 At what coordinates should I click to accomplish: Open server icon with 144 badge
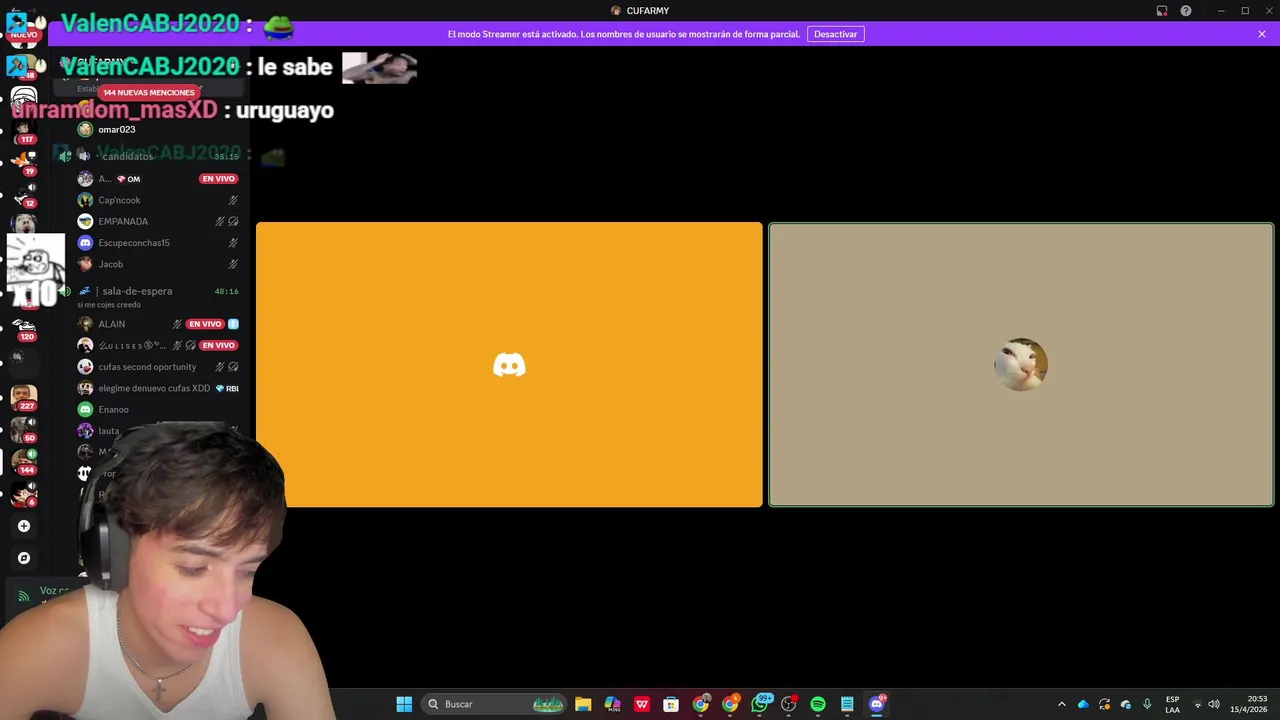click(x=24, y=461)
